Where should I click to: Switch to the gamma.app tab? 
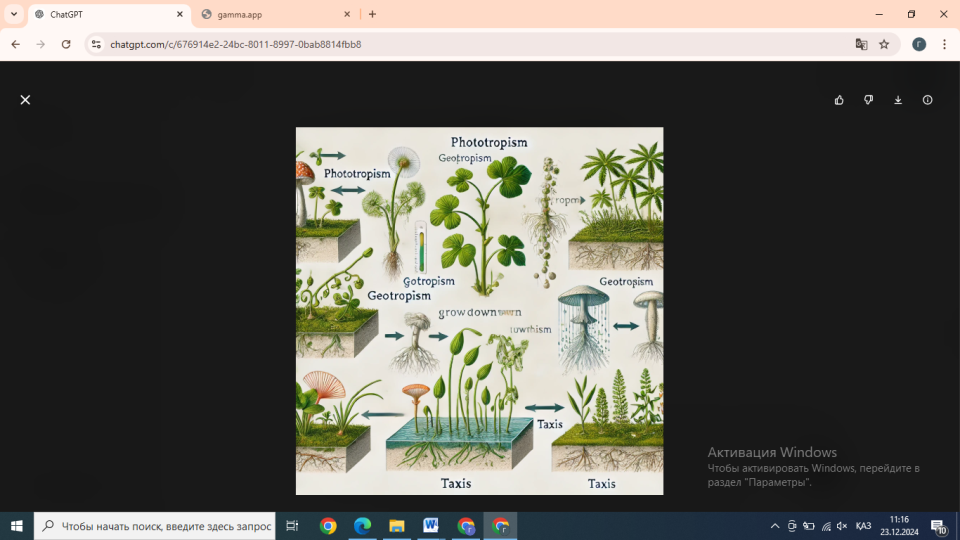[270, 15]
